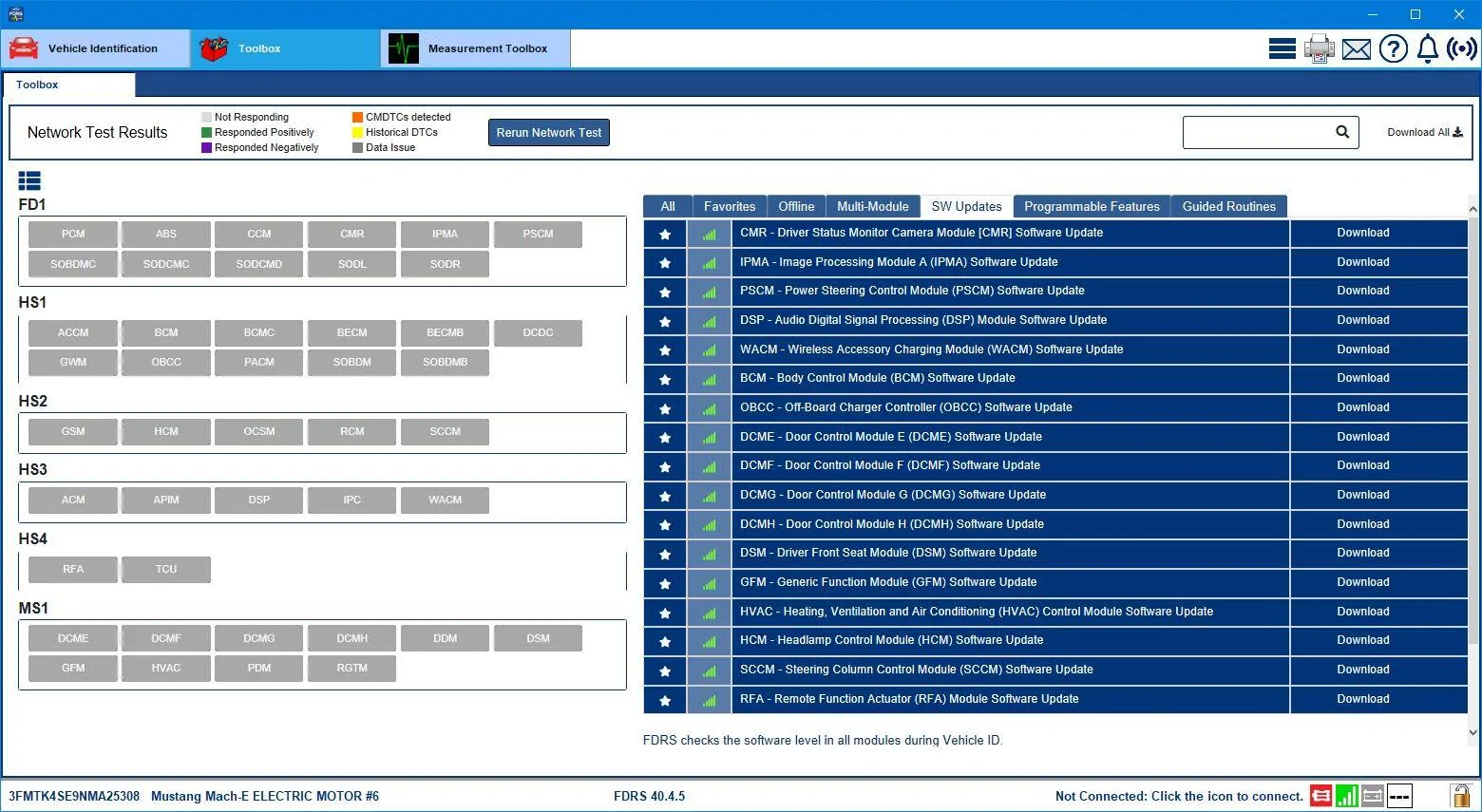Star the GFM Software Update row

coord(665,583)
